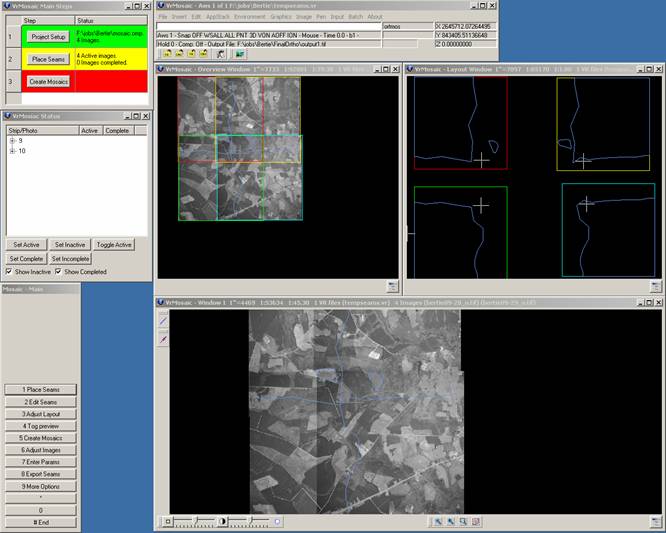Click the fourth yellow icon in the main toolbar
The image size is (666, 533).
click(x=204, y=54)
